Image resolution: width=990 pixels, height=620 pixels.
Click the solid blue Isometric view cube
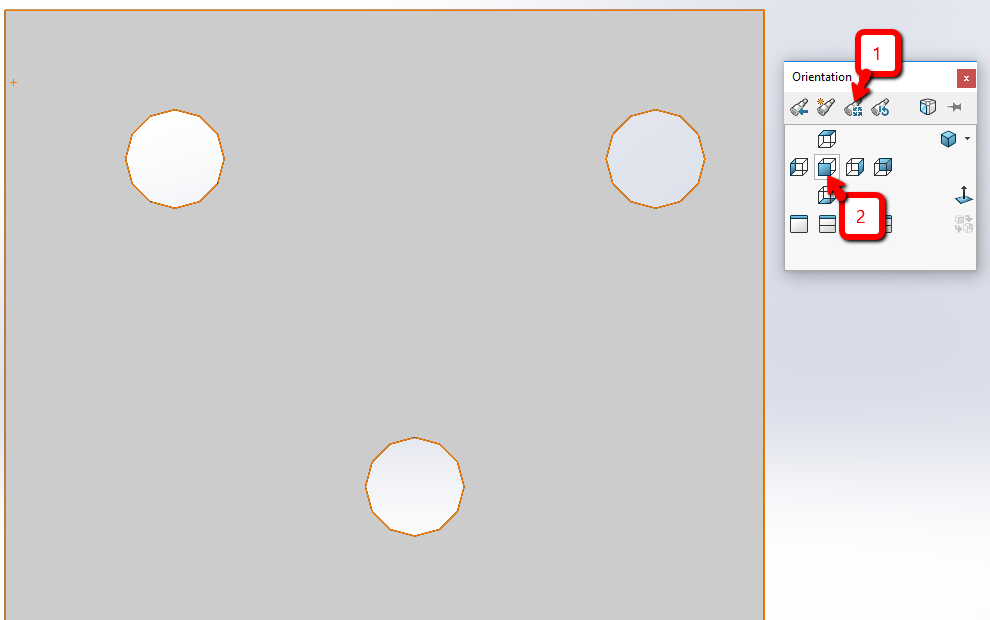tap(948, 139)
